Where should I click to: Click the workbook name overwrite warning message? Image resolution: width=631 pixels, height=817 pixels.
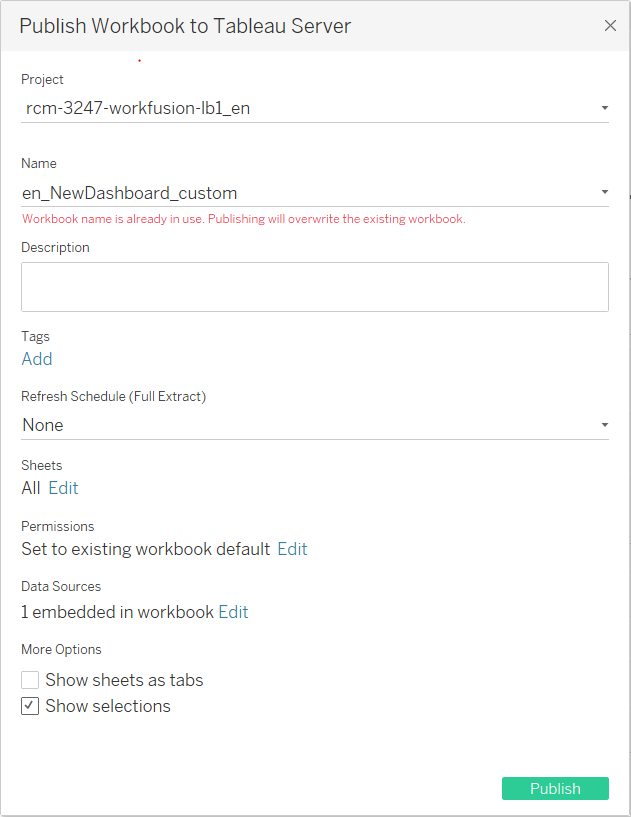tap(244, 219)
